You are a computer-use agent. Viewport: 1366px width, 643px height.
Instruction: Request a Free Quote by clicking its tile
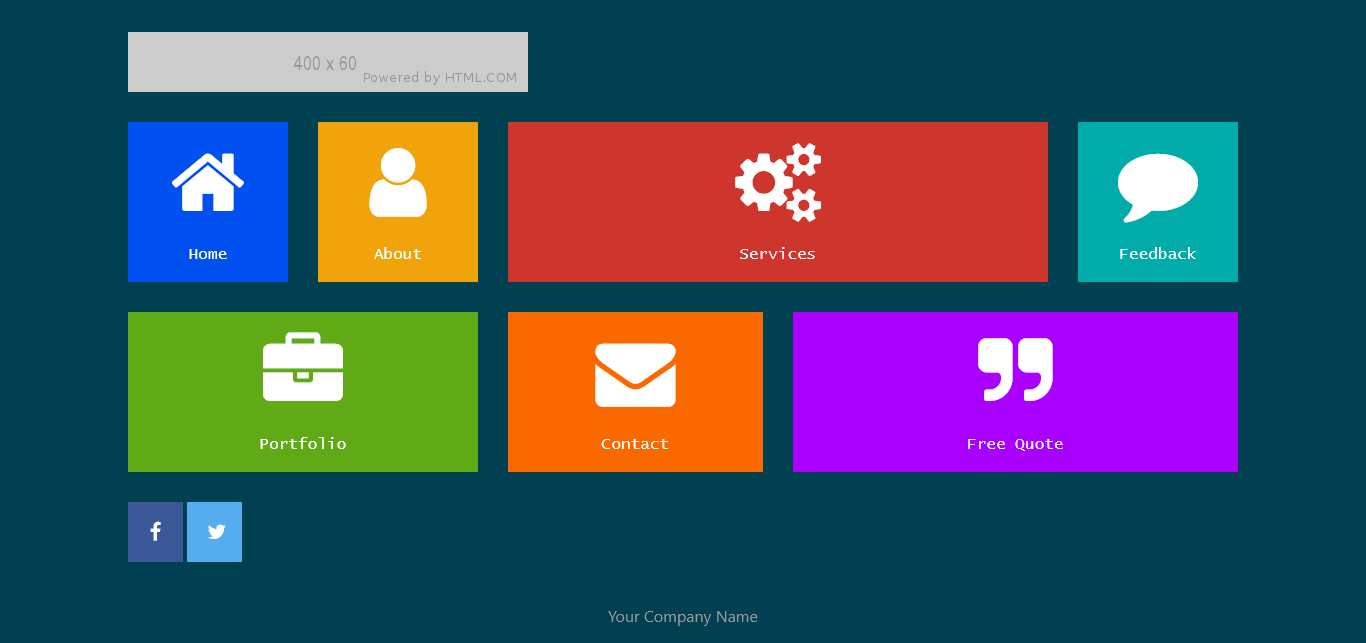pos(1015,391)
